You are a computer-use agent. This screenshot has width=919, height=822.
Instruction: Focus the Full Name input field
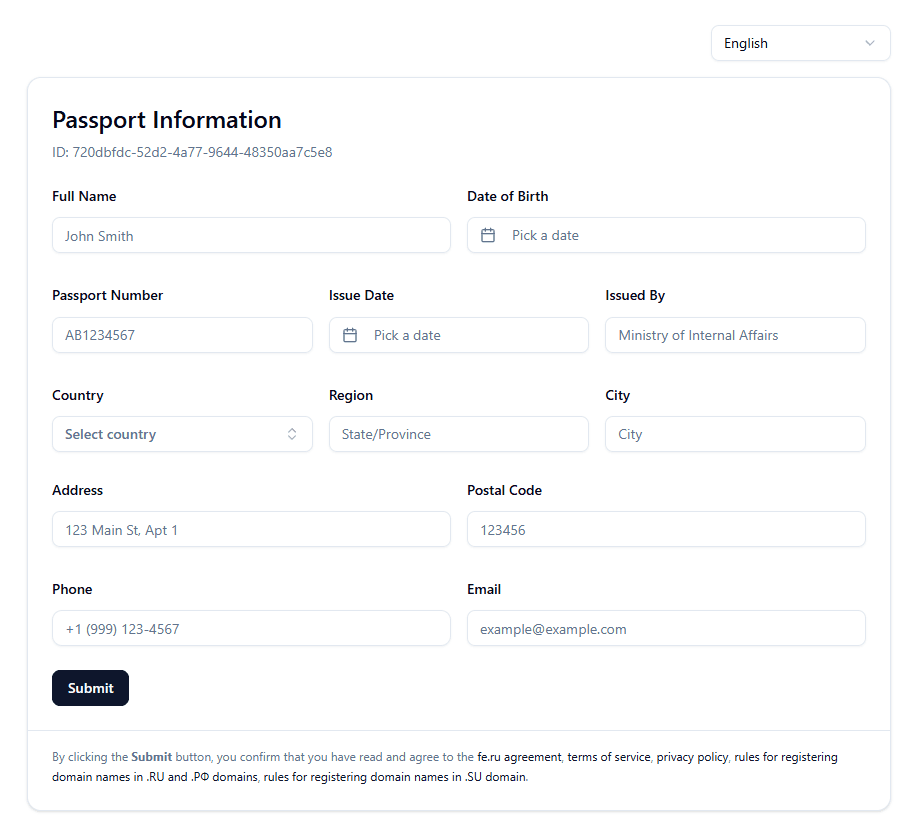click(x=251, y=236)
